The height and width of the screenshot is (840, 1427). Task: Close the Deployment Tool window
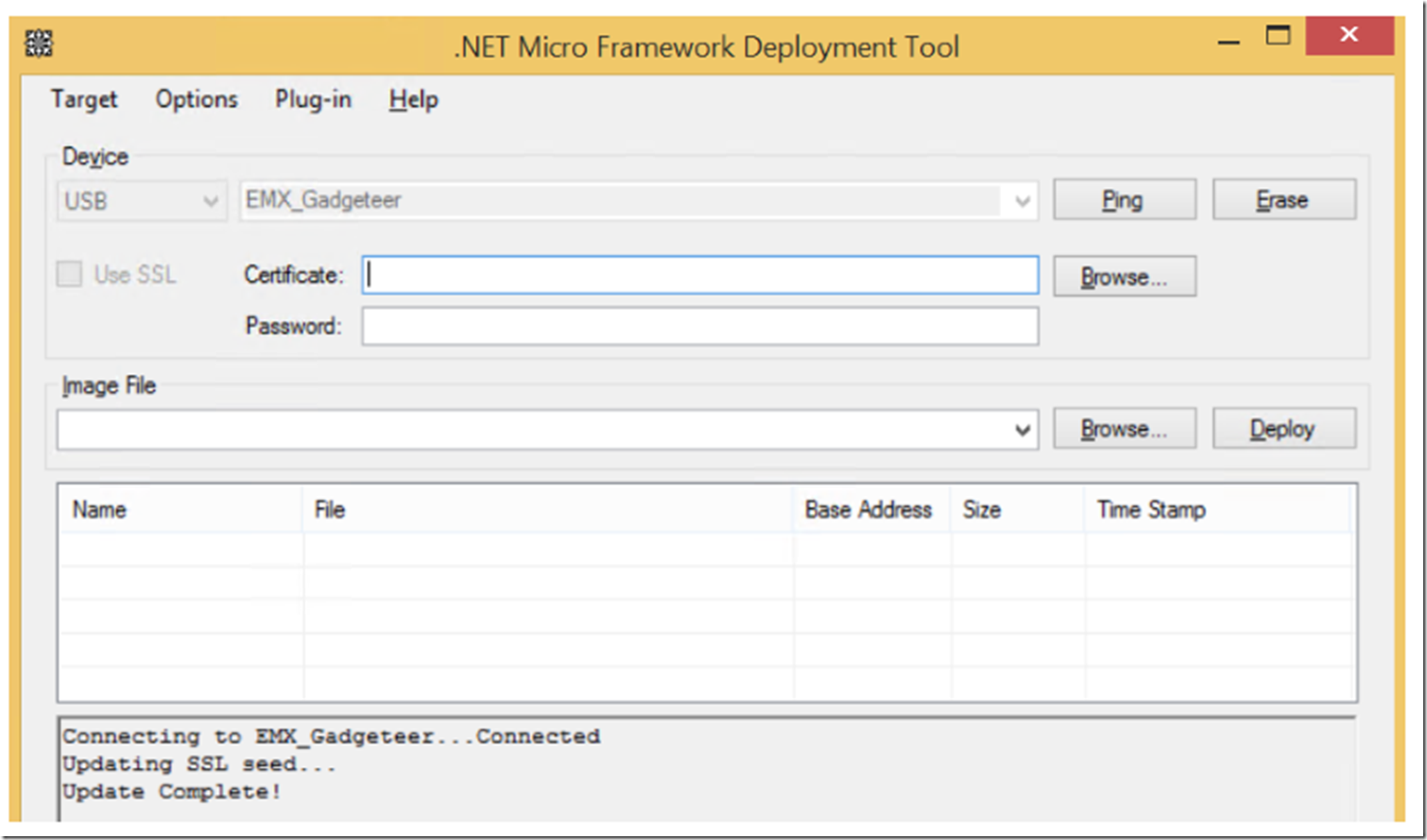1350,36
